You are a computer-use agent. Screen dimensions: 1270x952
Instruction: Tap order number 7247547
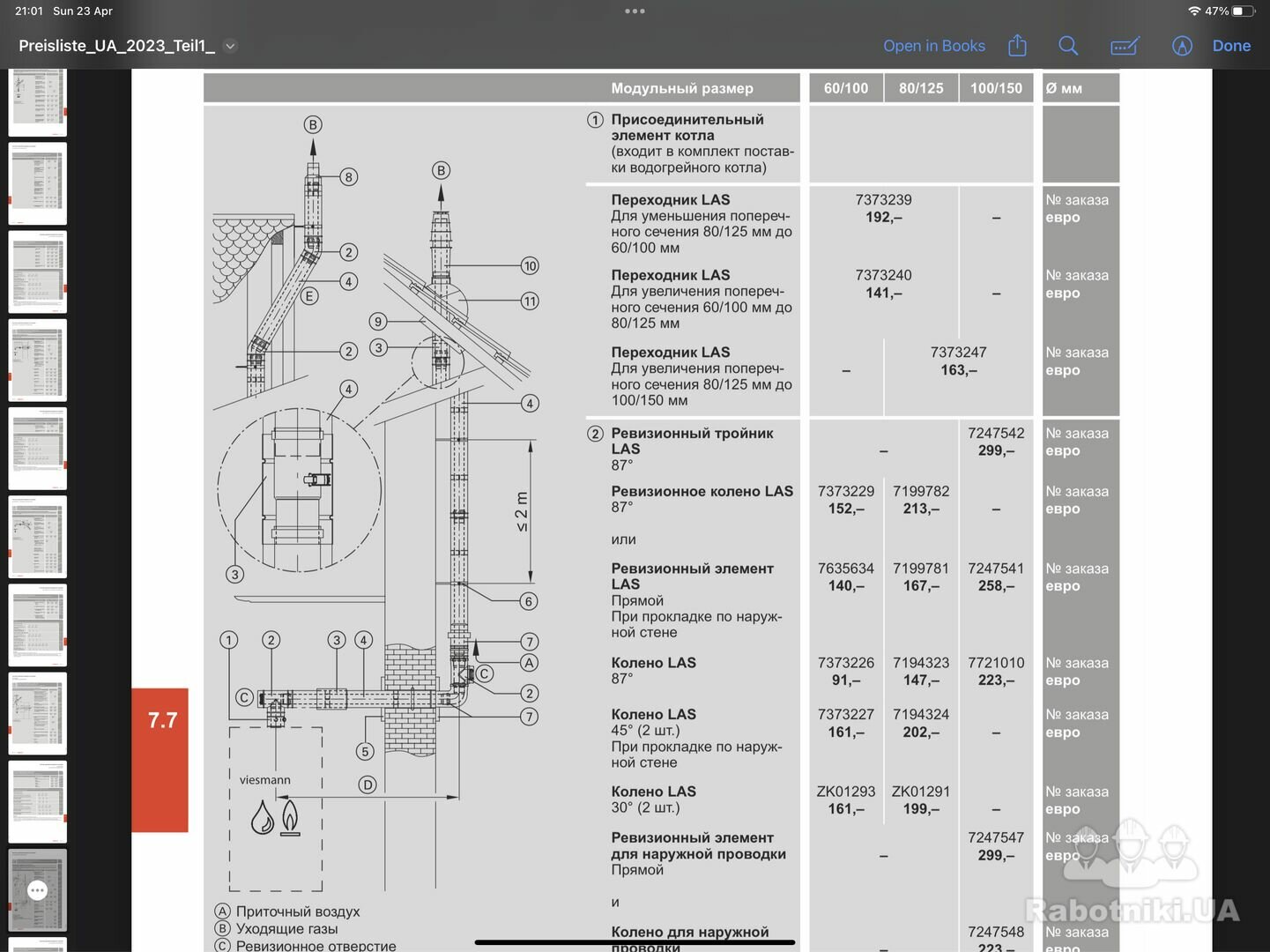pos(996,837)
